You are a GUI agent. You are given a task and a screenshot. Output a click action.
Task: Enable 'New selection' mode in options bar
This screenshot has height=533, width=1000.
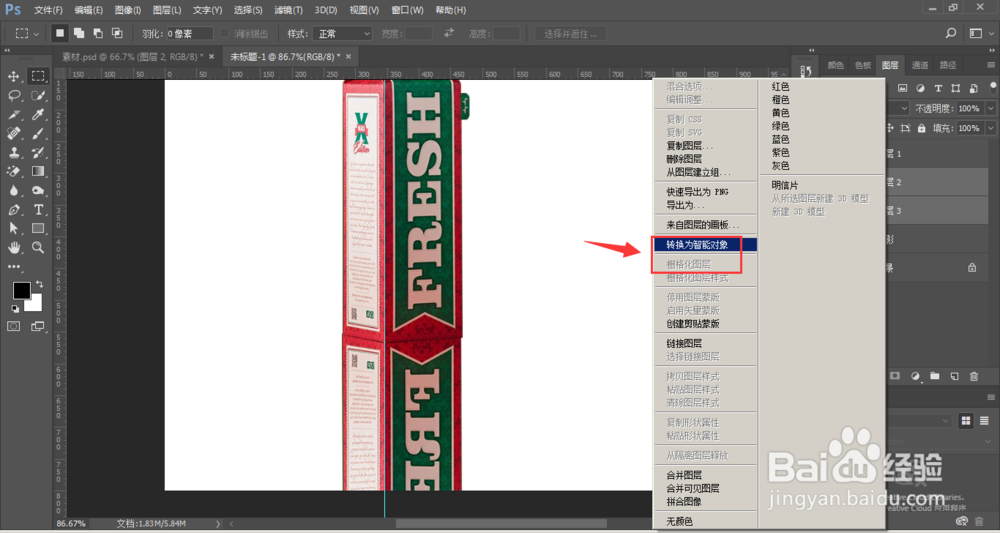point(60,33)
